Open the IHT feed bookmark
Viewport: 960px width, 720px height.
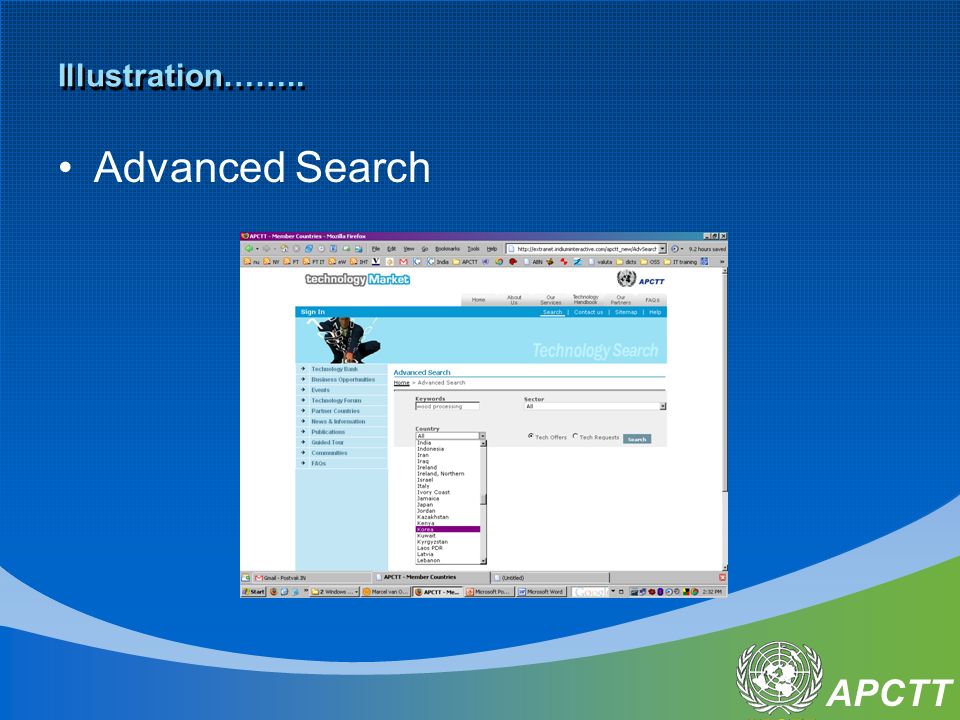pos(359,261)
